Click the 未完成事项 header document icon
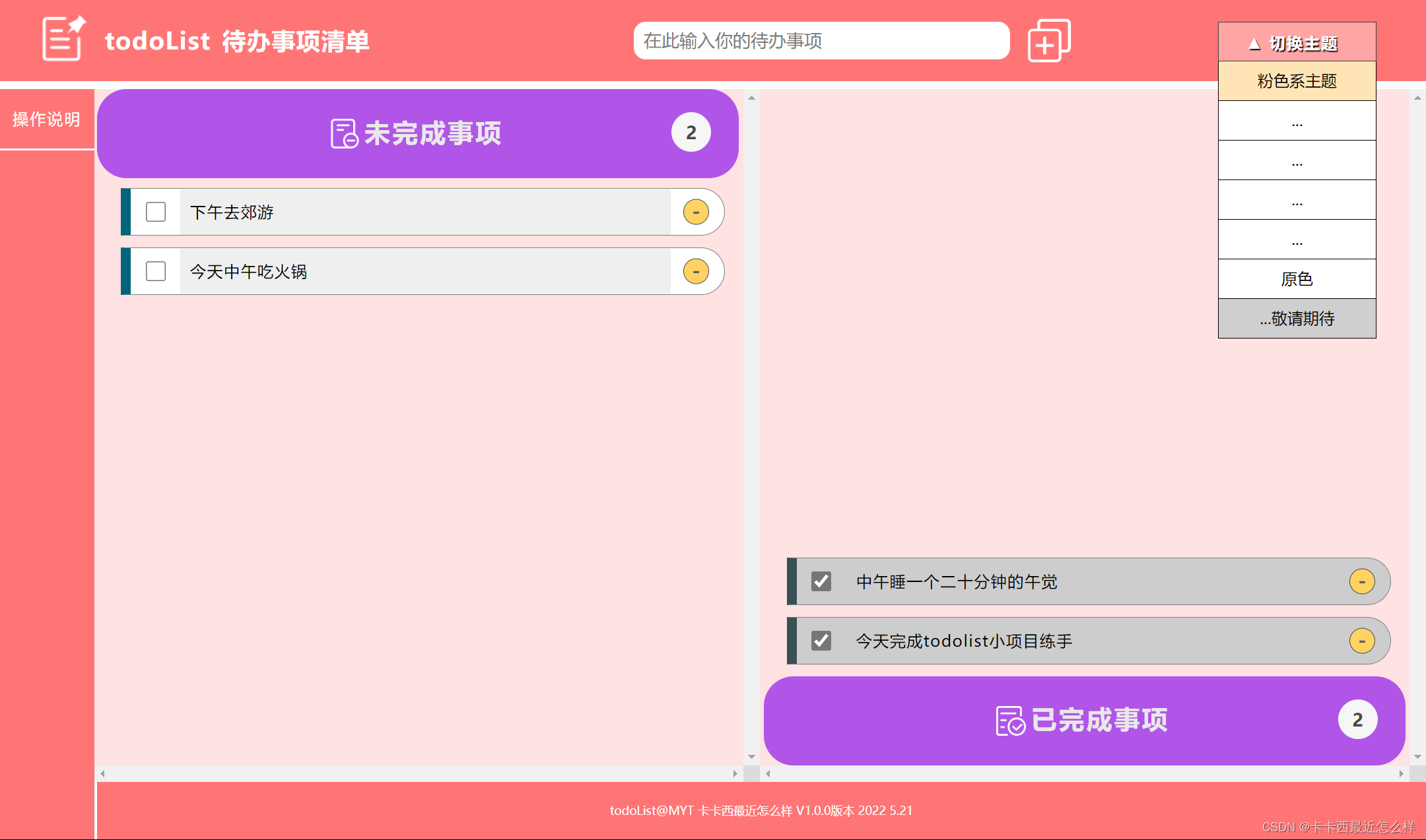Image resolution: width=1426 pixels, height=840 pixels. click(344, 133)
